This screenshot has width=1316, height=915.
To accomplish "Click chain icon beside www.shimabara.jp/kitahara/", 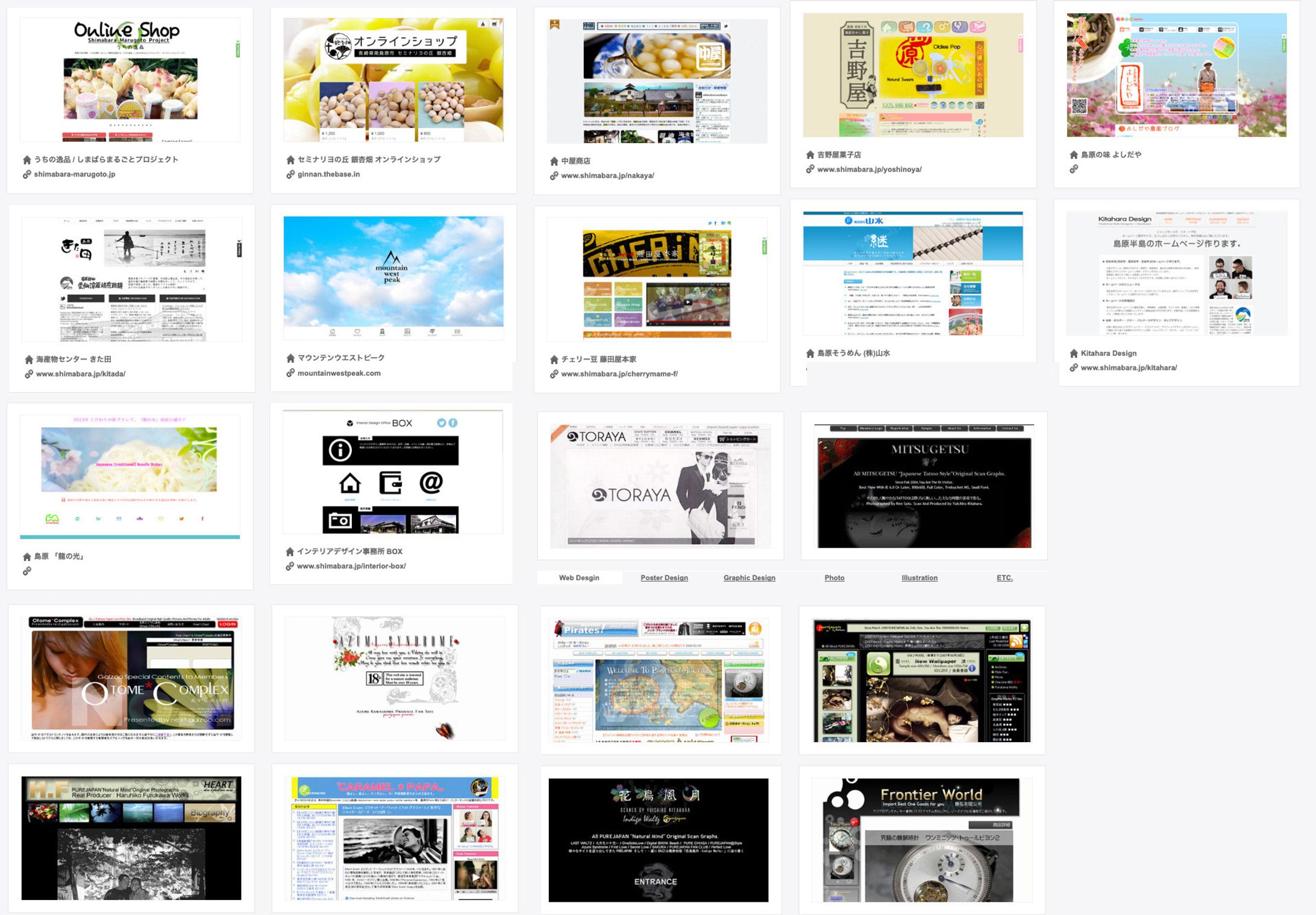I will tap(1073, 368).
